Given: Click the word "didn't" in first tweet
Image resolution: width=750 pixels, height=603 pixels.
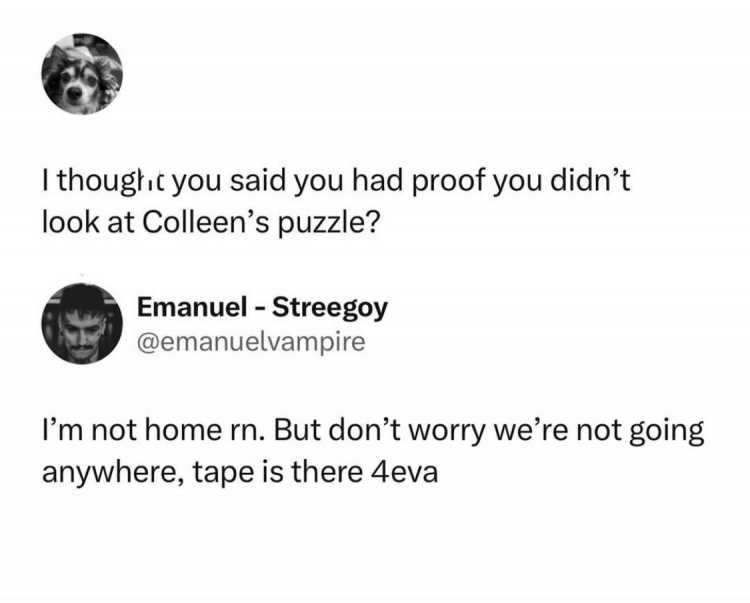Looking at the screenshot, I should [590, 181].
